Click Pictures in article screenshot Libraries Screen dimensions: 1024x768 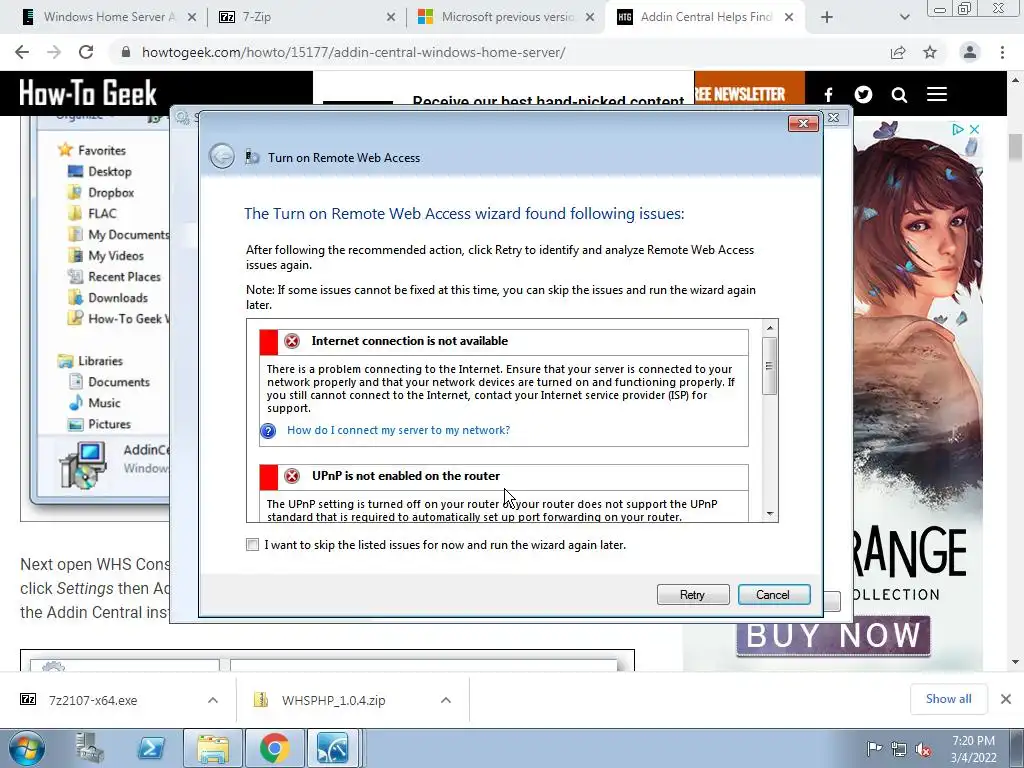click(109, 424)
